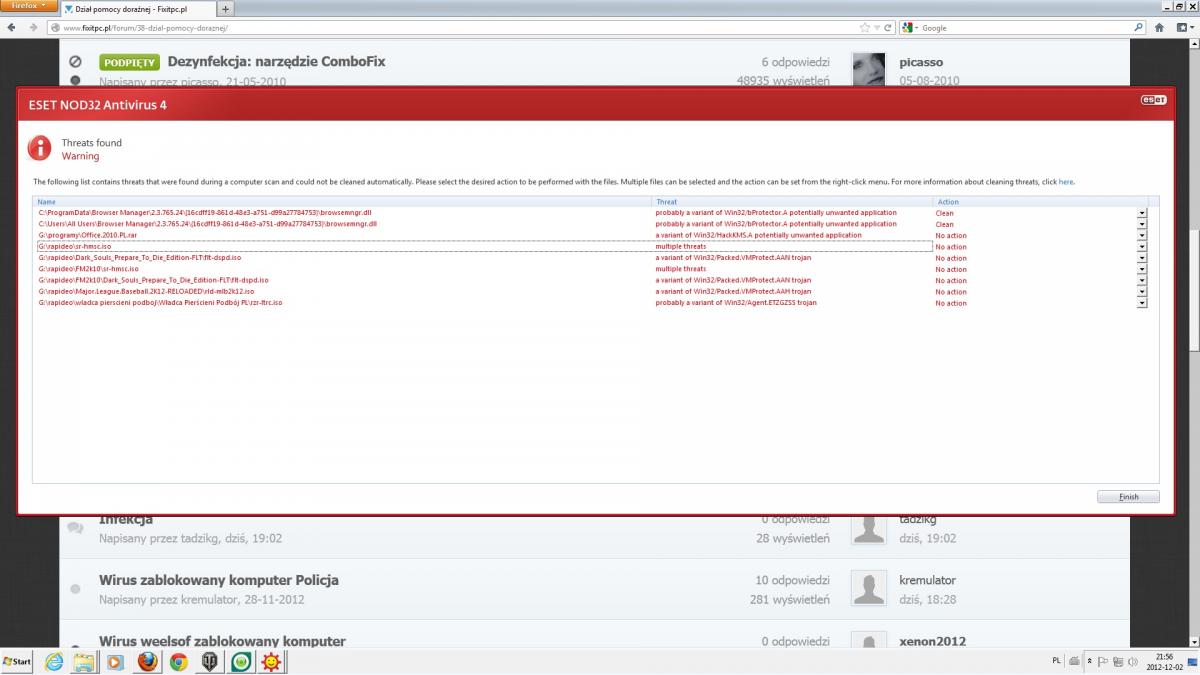
Task: Open Google Chrome from the taskbar
Action: coord(178,662)
